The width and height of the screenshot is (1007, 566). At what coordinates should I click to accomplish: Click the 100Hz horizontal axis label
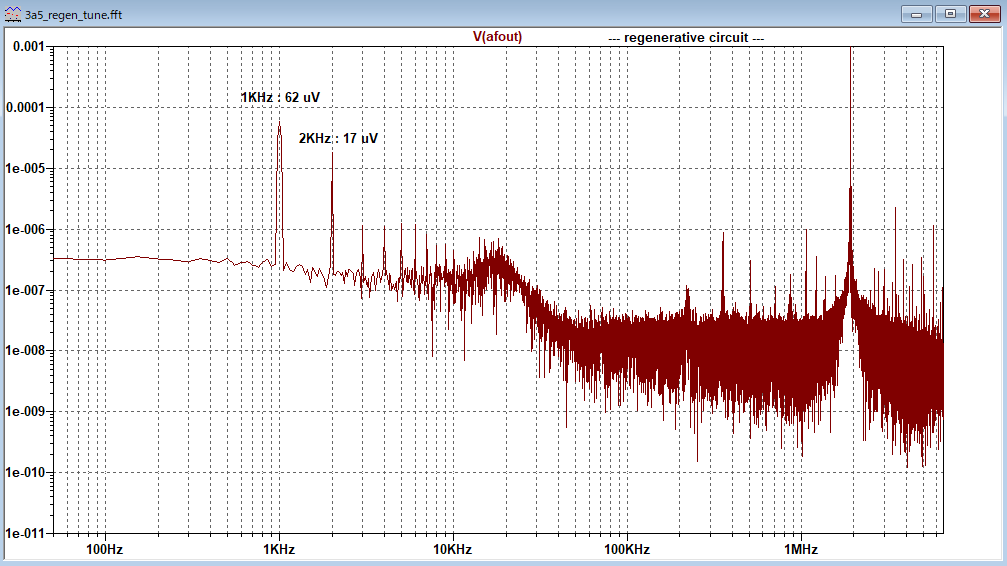pos(104,550)
